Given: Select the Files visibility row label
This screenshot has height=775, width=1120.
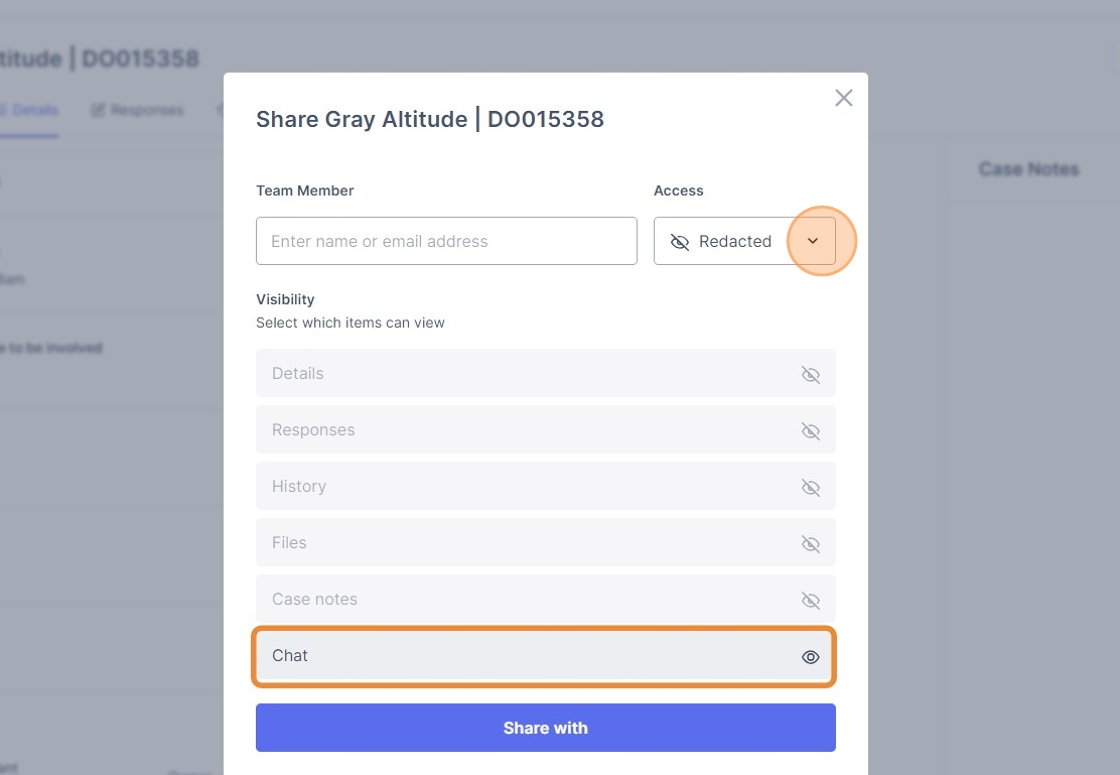Looking at the screenshot, I should coord(289,543).
